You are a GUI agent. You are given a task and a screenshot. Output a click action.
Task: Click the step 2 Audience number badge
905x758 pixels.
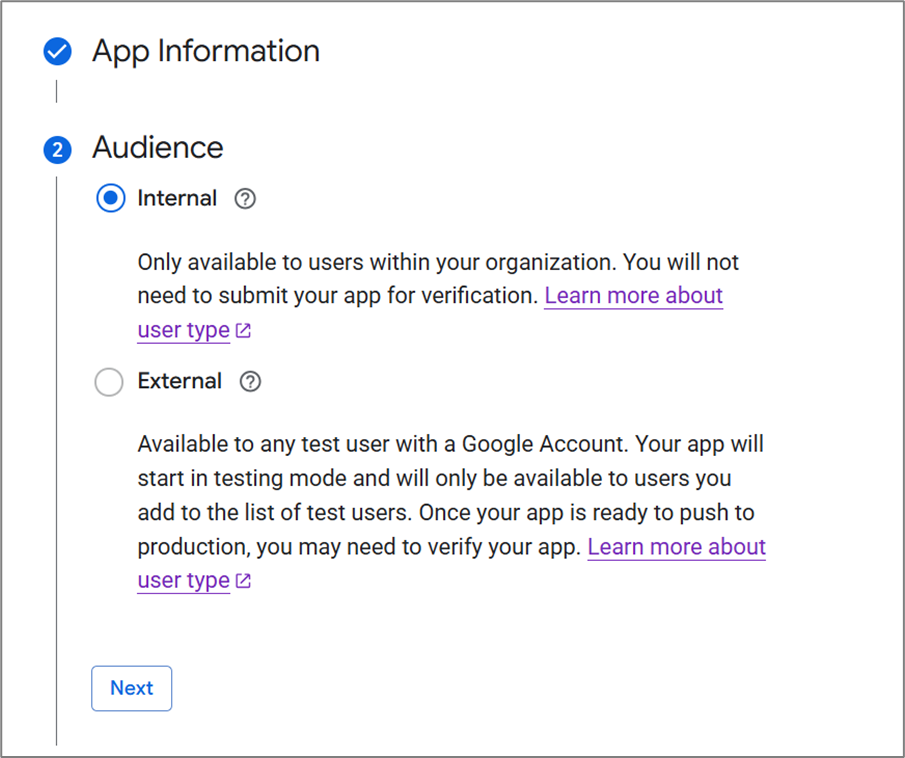coord(58,150)
